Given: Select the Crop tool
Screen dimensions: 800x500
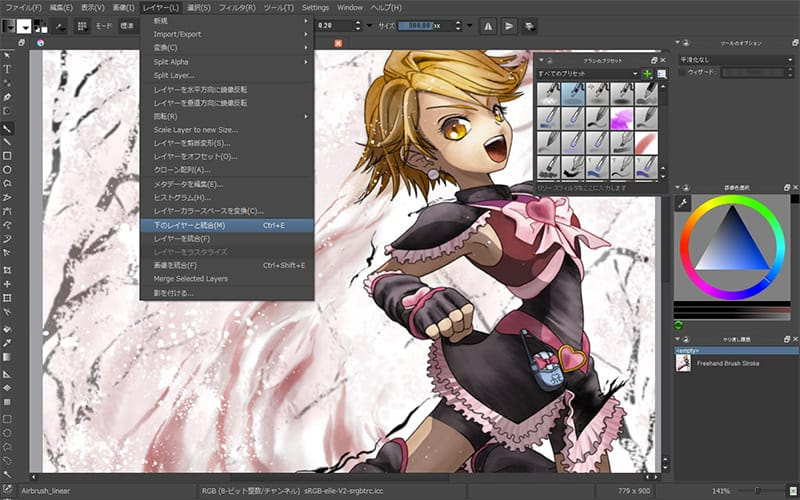Looking at the screenshot, I should 7,270.
